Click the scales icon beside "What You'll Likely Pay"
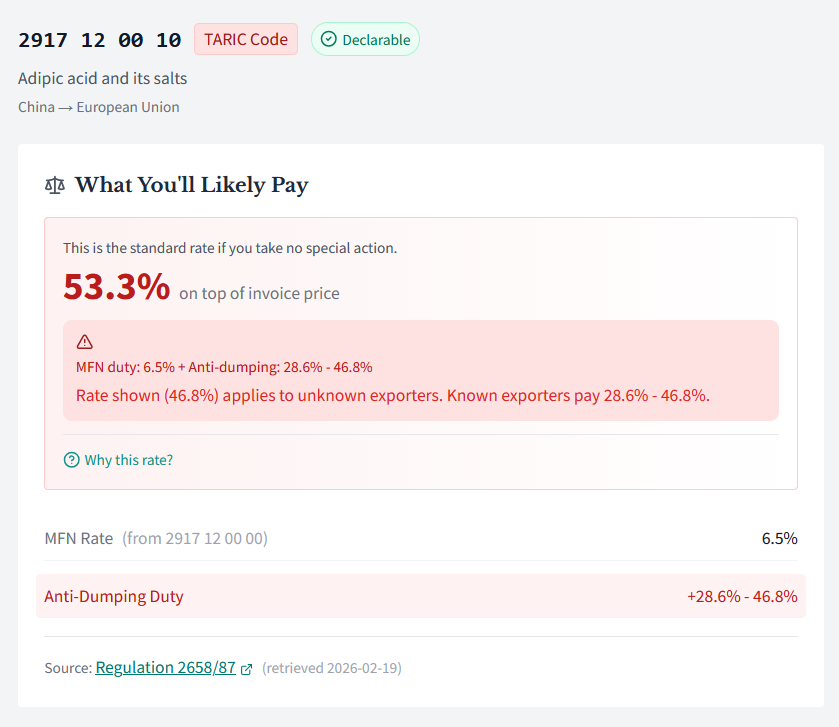Image resolution: width=839 pixels, height=727 pixels. 55,185
